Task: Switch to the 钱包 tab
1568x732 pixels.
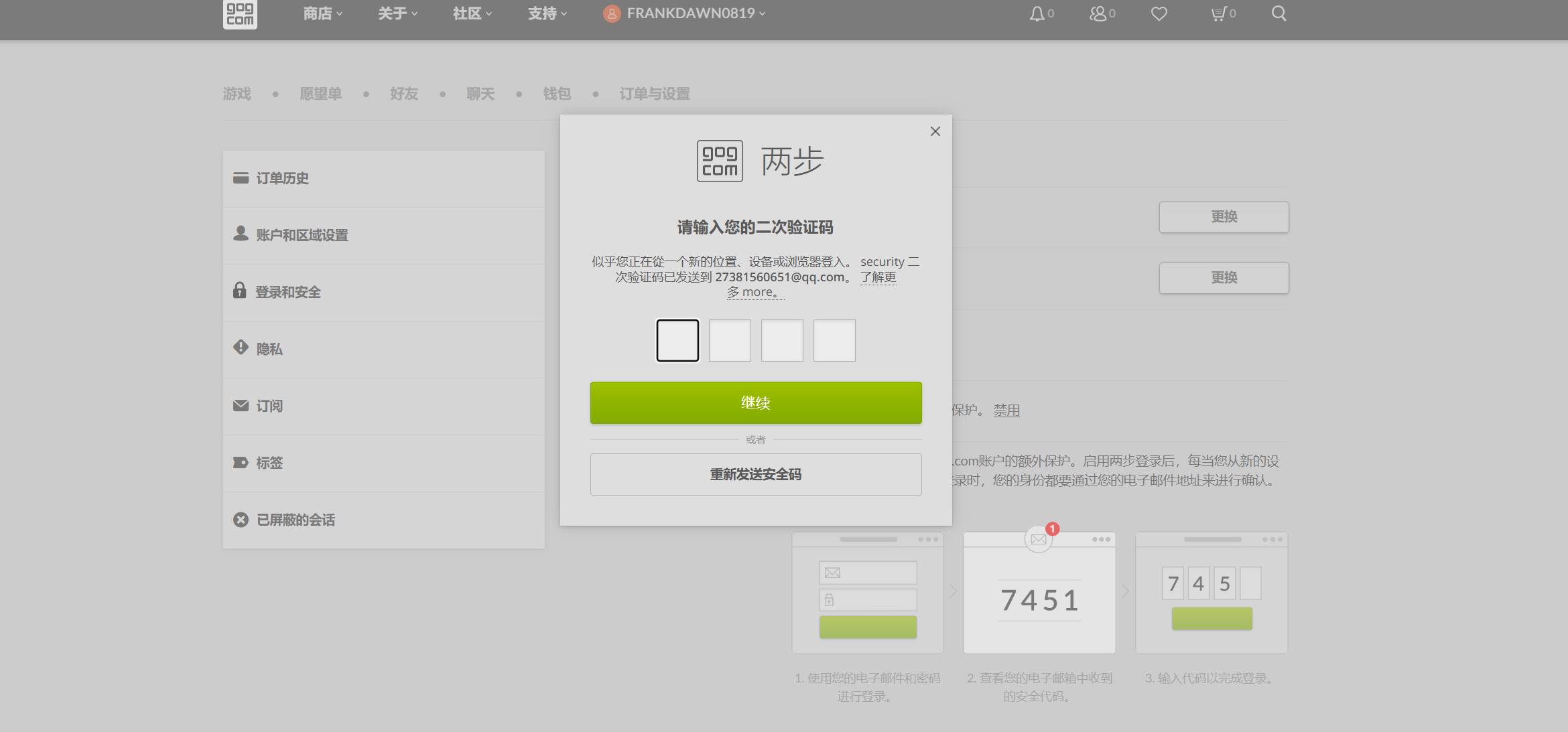Action: 557,94
